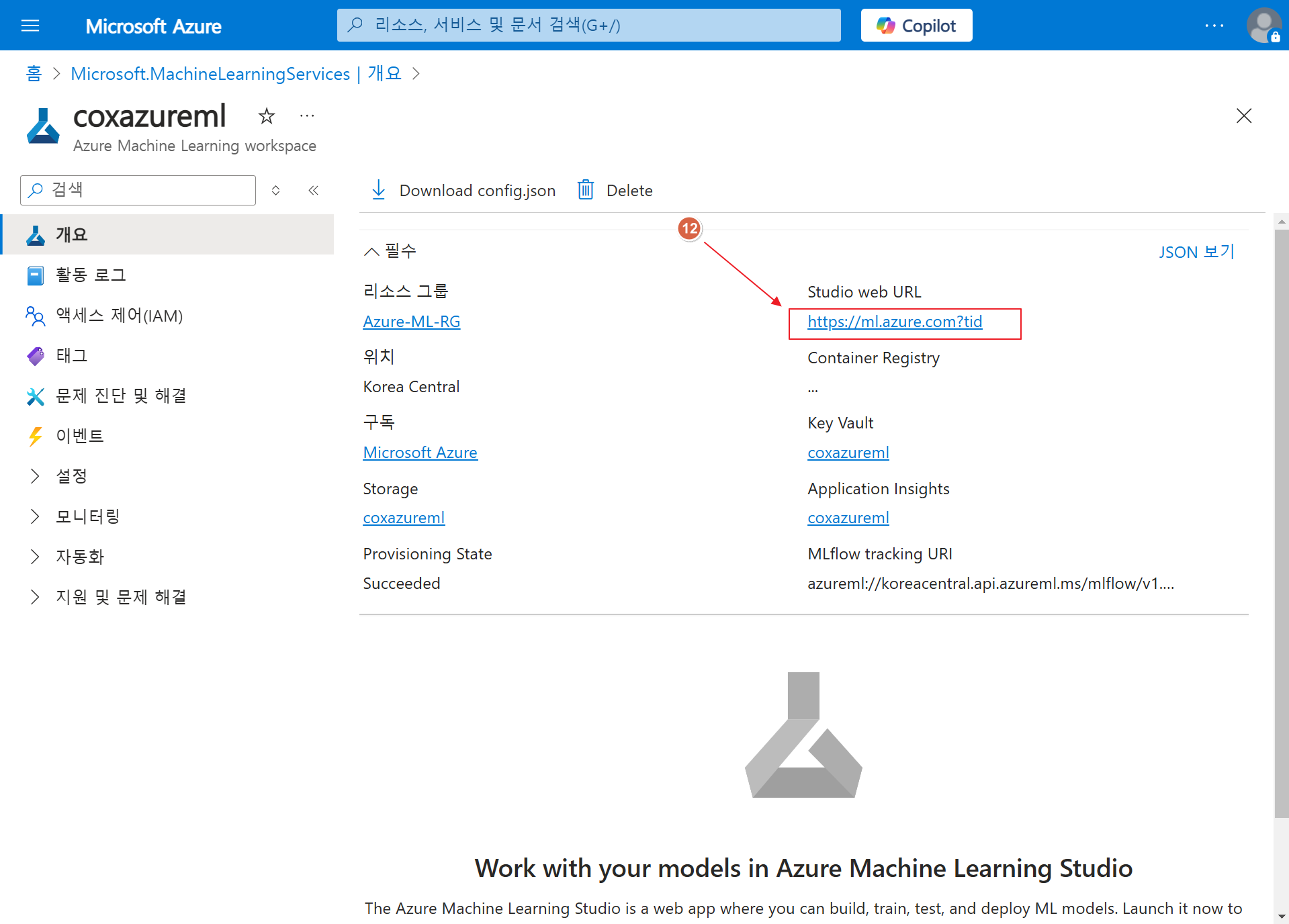1289x924 pixels.
Task: Click the Download config.json button
Action: click(x=463, y=191)
